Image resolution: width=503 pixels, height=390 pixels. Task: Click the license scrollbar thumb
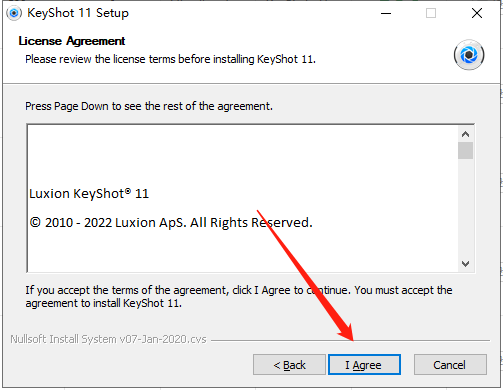pos(465,151)
